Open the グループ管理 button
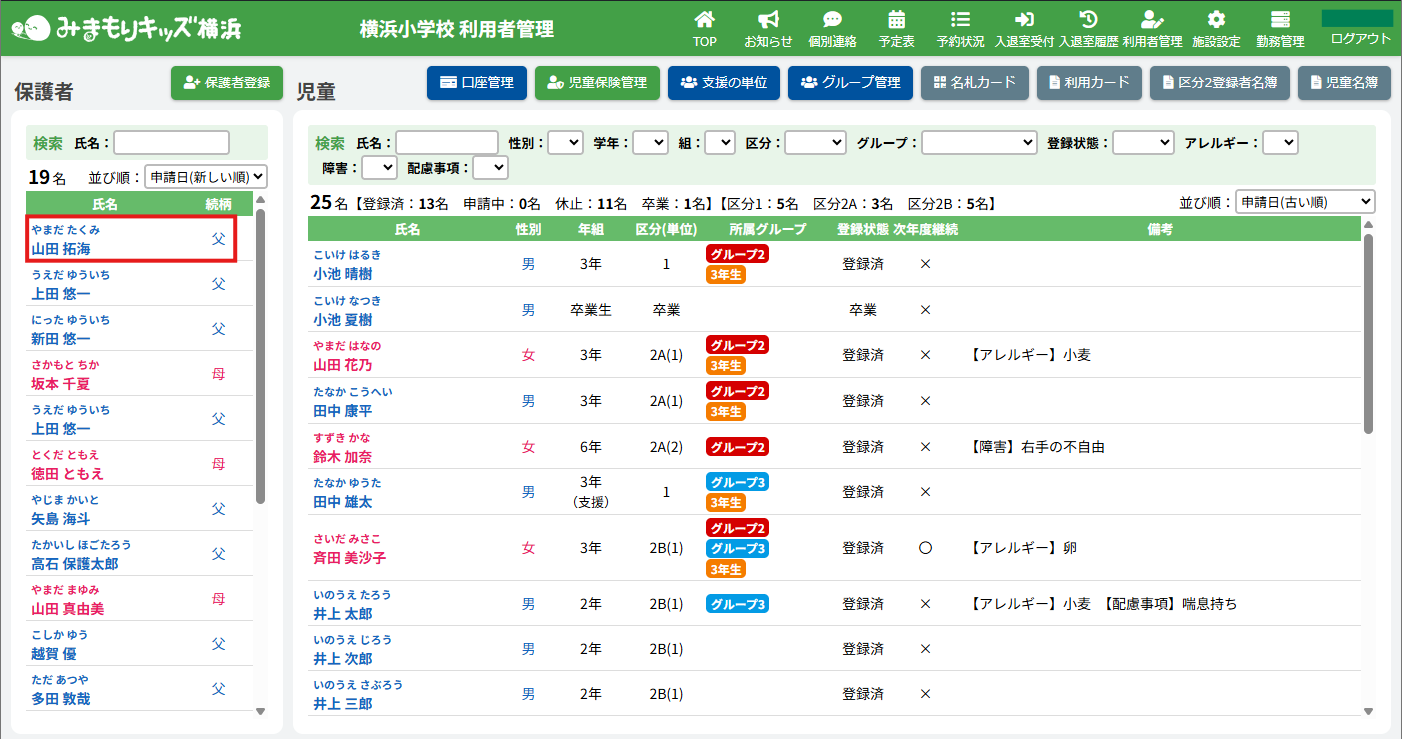This screenshot has width=1402, height=739. [850, 83]
